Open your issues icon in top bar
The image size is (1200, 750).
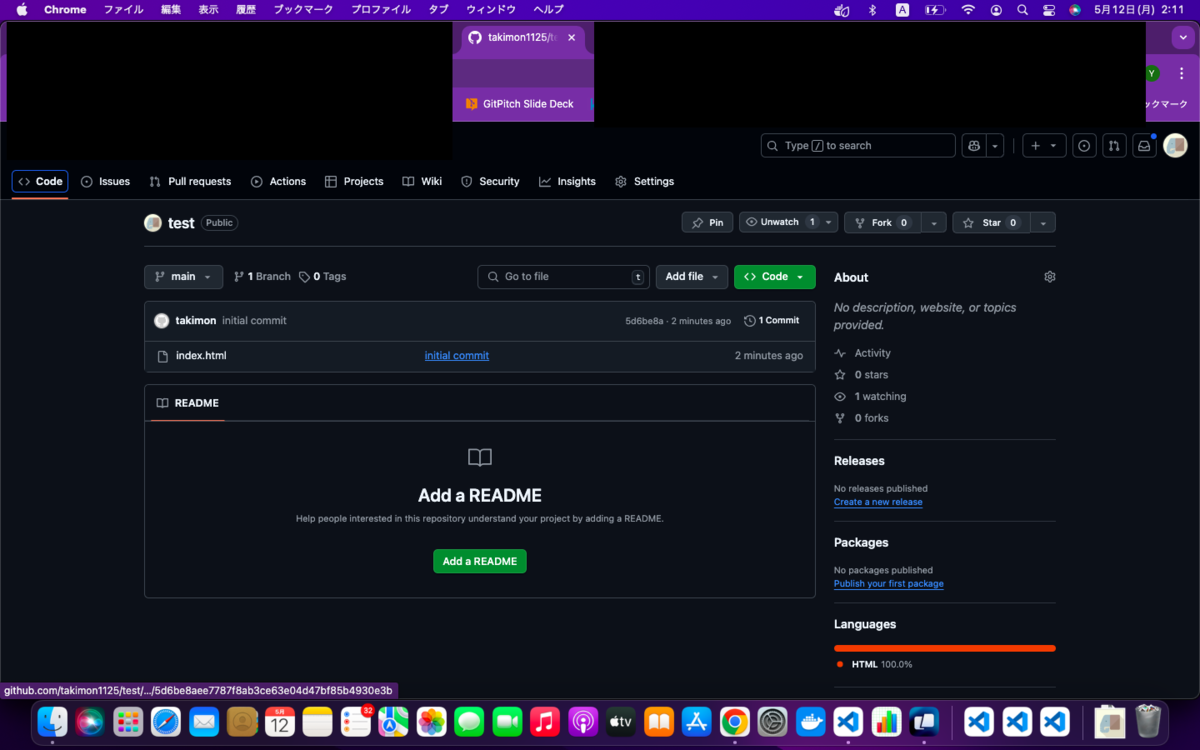pos(1084,145)
